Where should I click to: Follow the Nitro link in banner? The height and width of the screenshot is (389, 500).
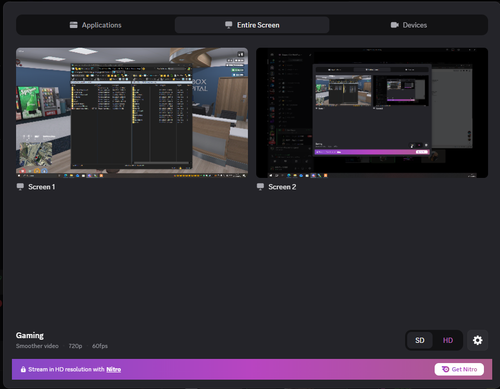(x=114, y=369)
